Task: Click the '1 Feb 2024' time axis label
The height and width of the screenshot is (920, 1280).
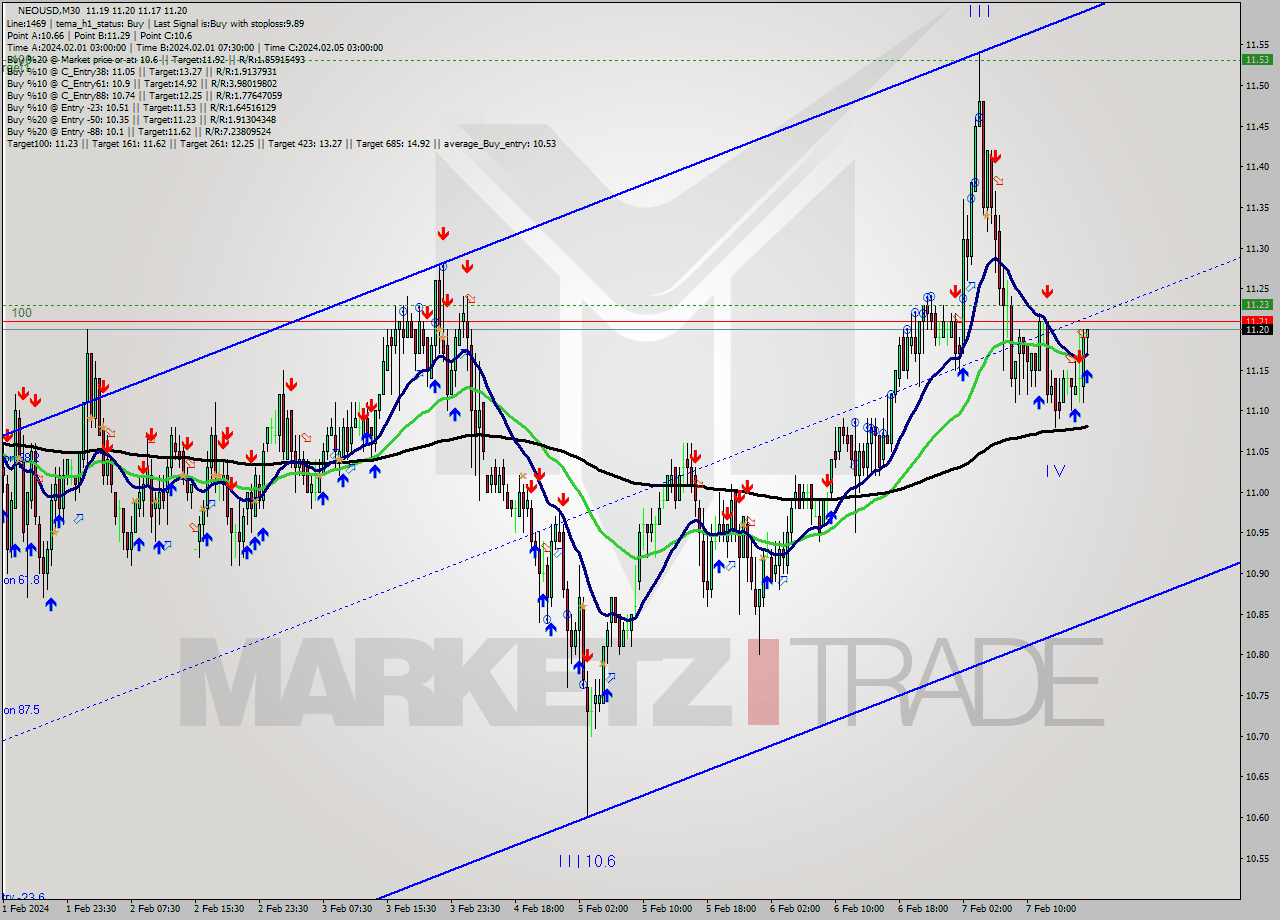Action: 24,909
